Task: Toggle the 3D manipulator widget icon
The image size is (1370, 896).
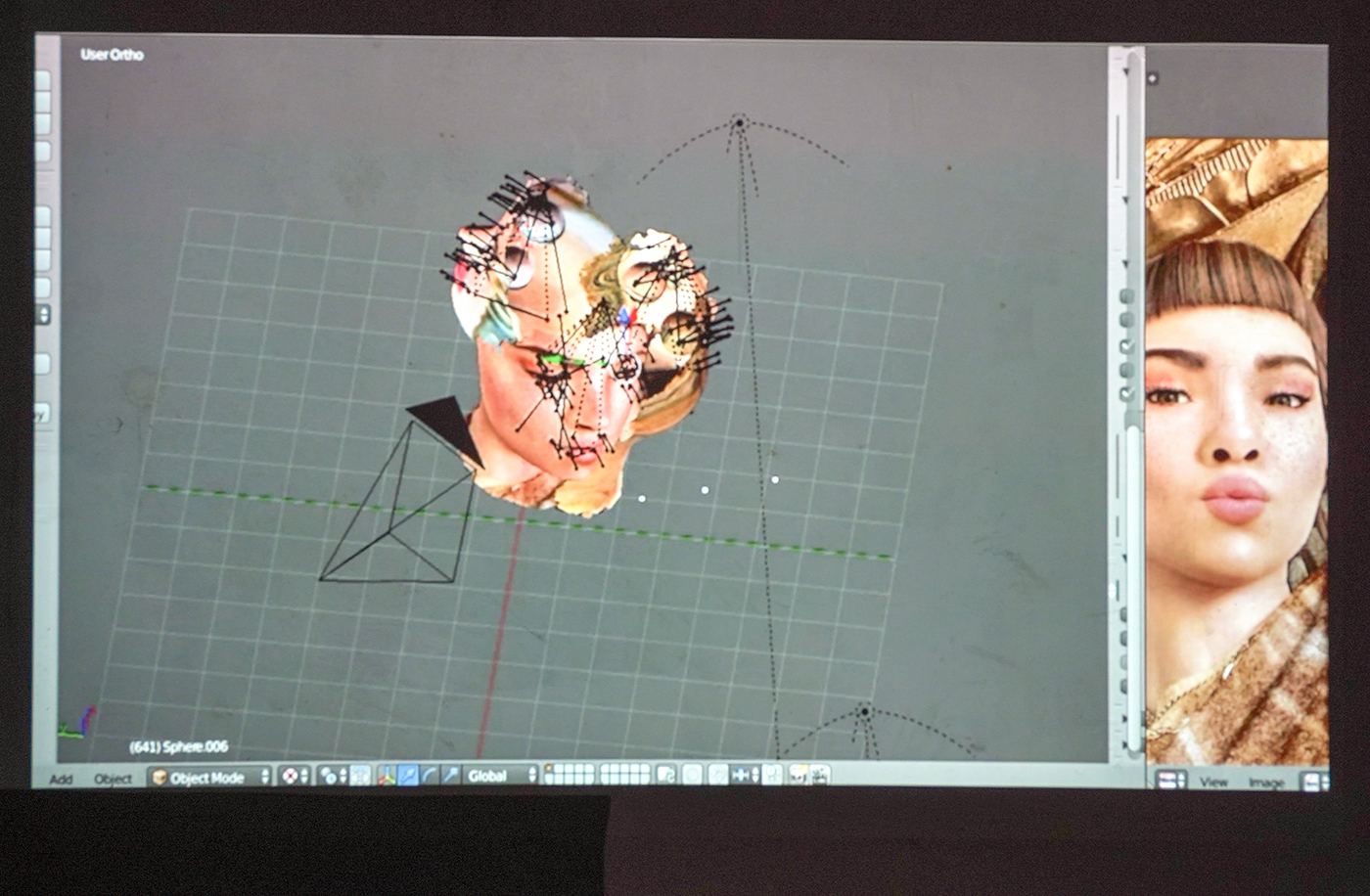Action: coord(387,776)
